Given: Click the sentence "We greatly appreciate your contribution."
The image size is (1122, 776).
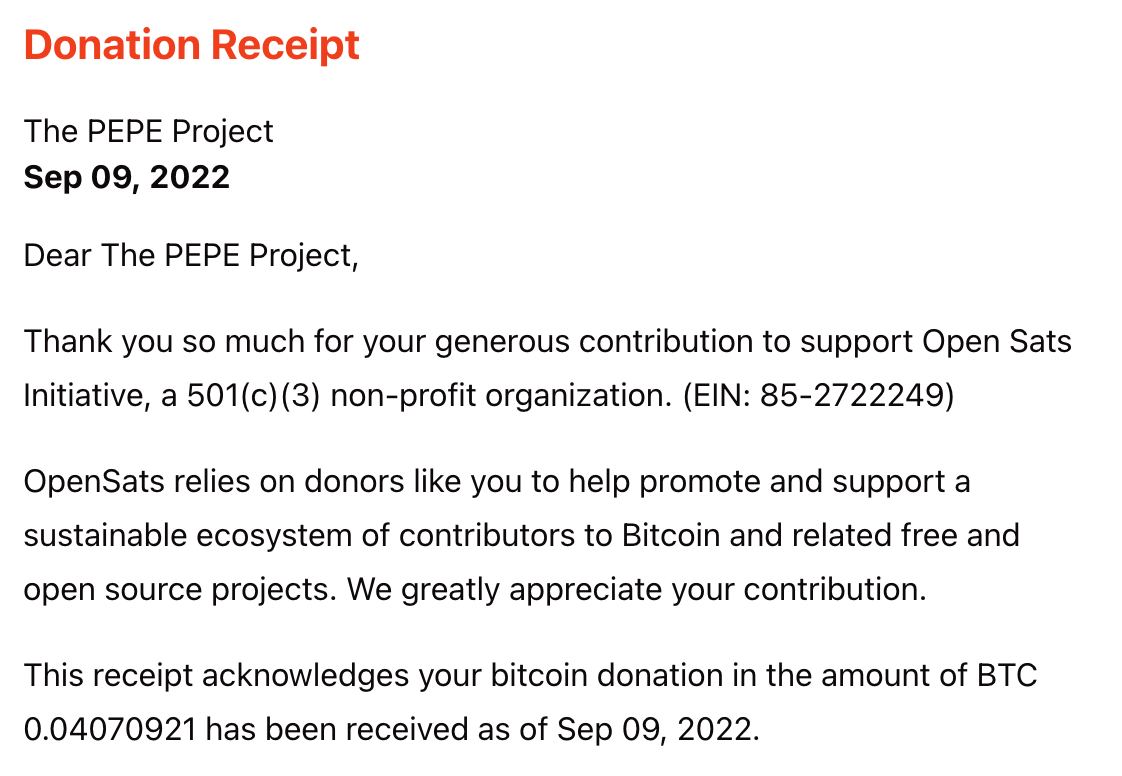Looking at the screenshot, I should tap(637, 589).
